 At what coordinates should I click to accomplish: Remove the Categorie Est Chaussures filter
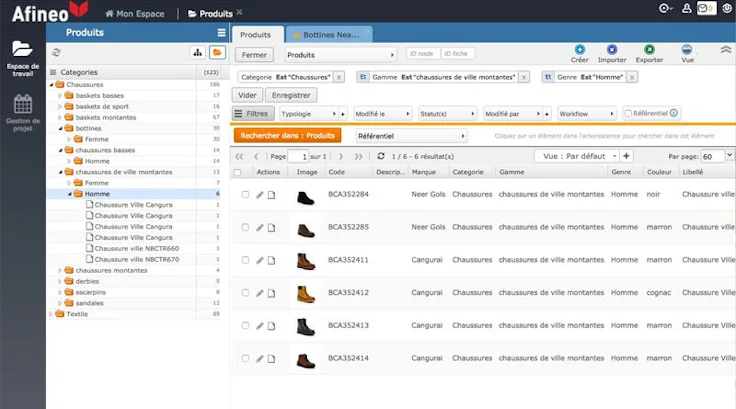tap(338, 77)
